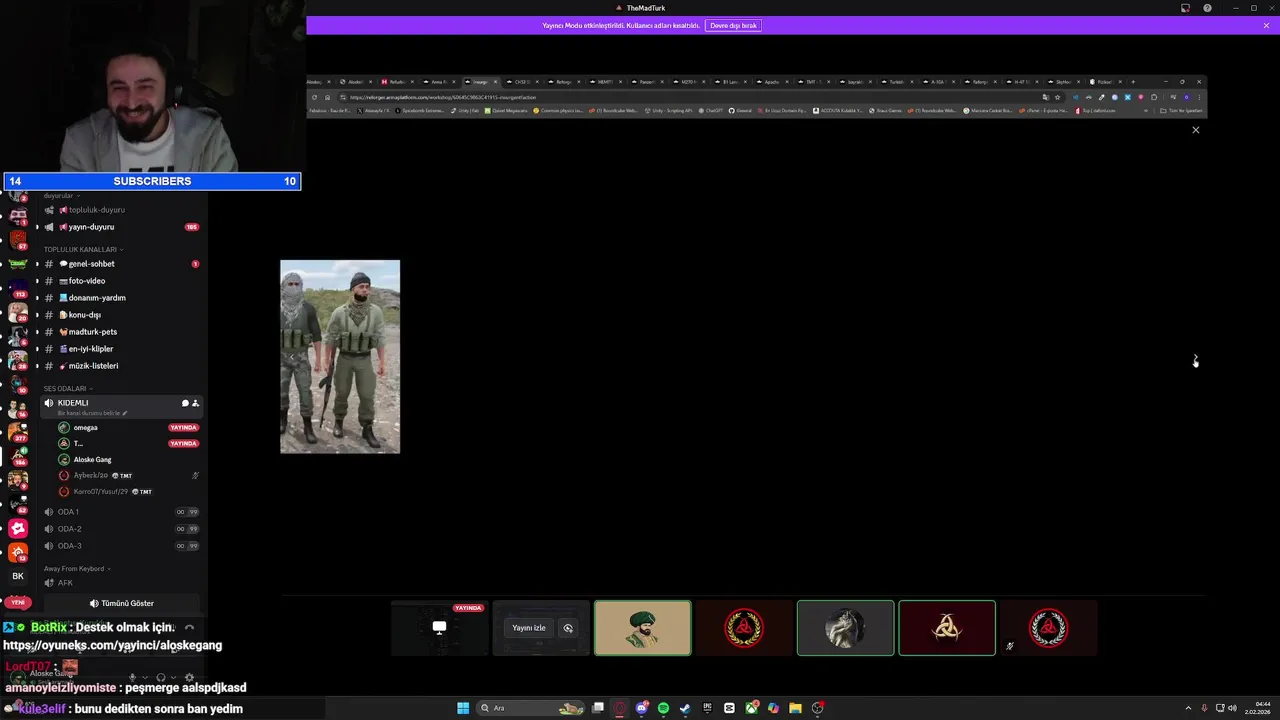
Task: Dismiss the streamer mode banner
Action: click(x=1266, y=25)
